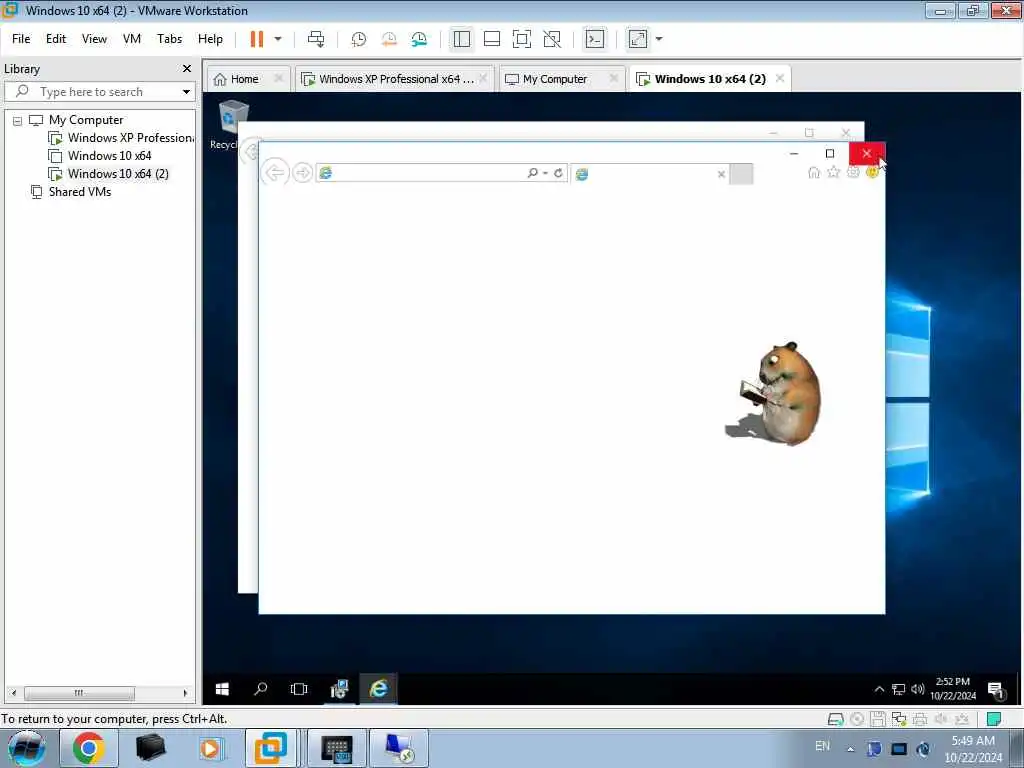This screenshot has height=768, width=1024.
Task: Click the hard disk device status icon
Action: point(835,720)
